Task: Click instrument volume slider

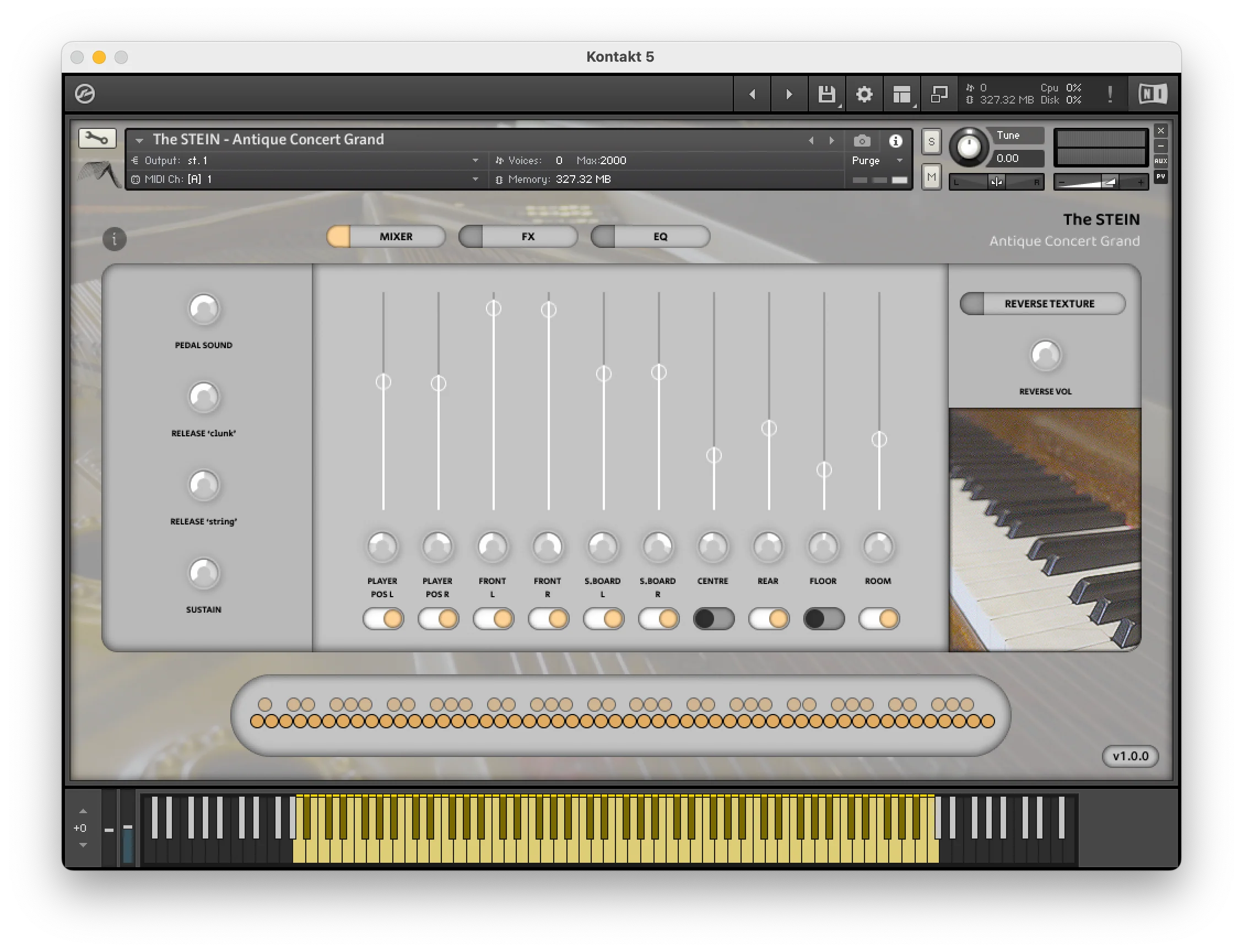Action: pyautogui.click(x=1101, y=182)
